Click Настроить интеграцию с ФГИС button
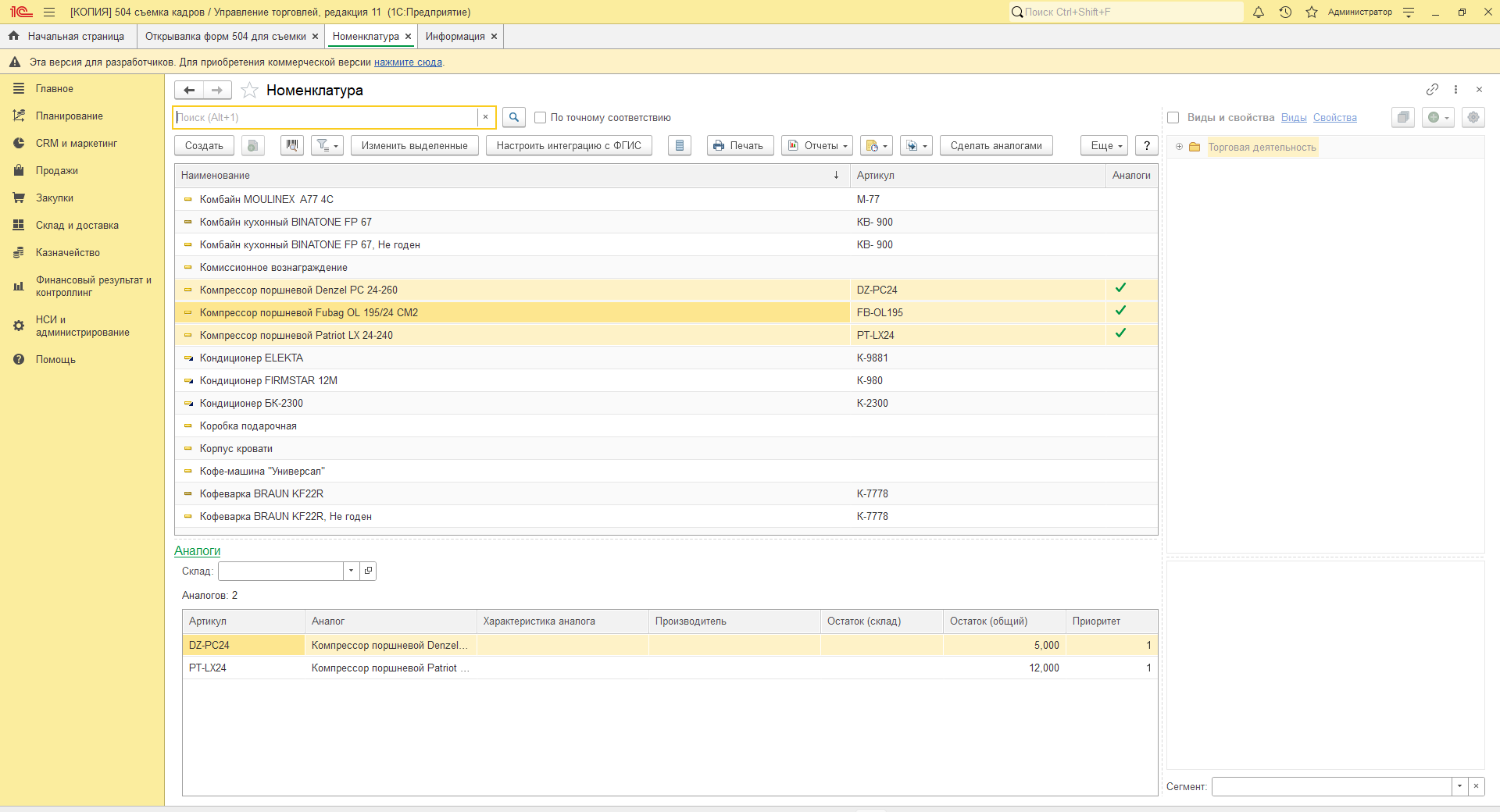1500x812 pixels. pos(569,145)
